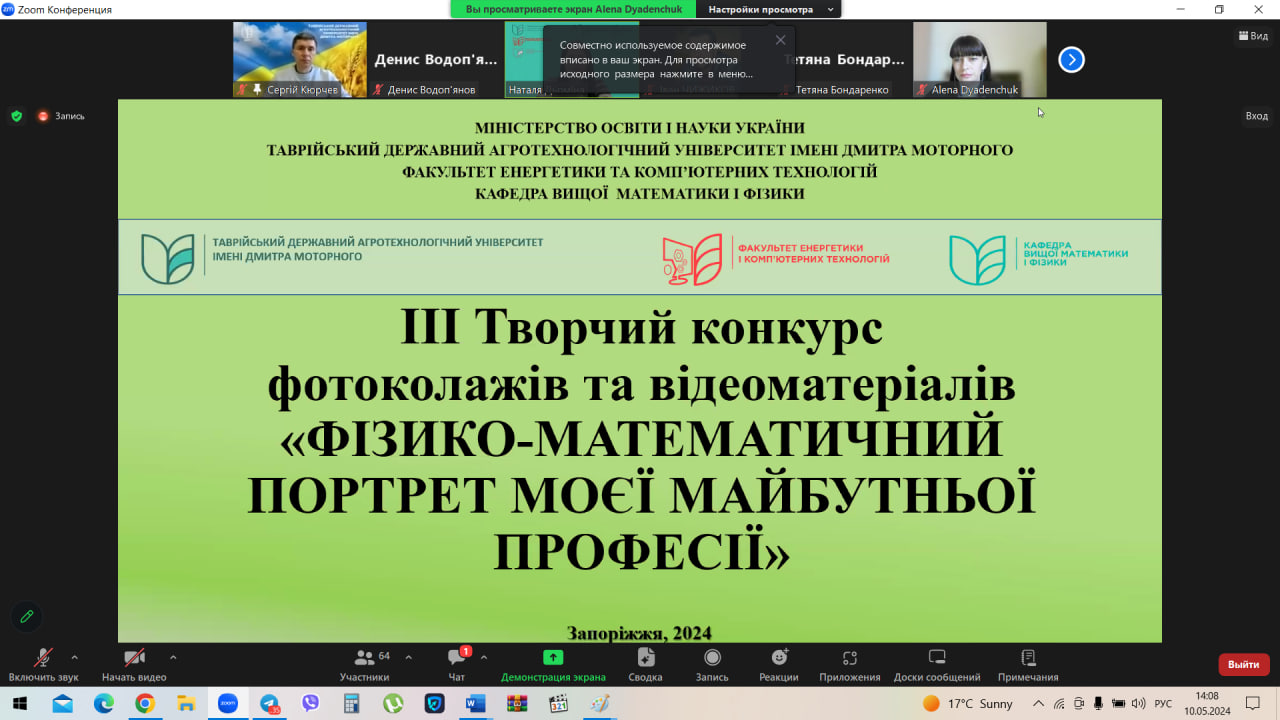The image size is (1280, 720).
Task: Open the Windows Start menu
Action: (x=20, y=704)
